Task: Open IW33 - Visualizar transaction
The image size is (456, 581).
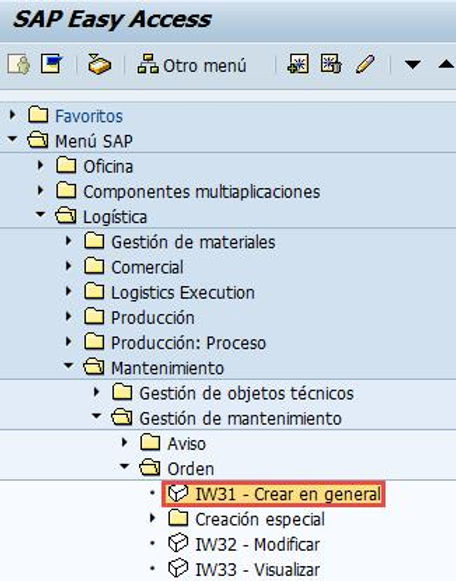Action: [x=257, y=570]
